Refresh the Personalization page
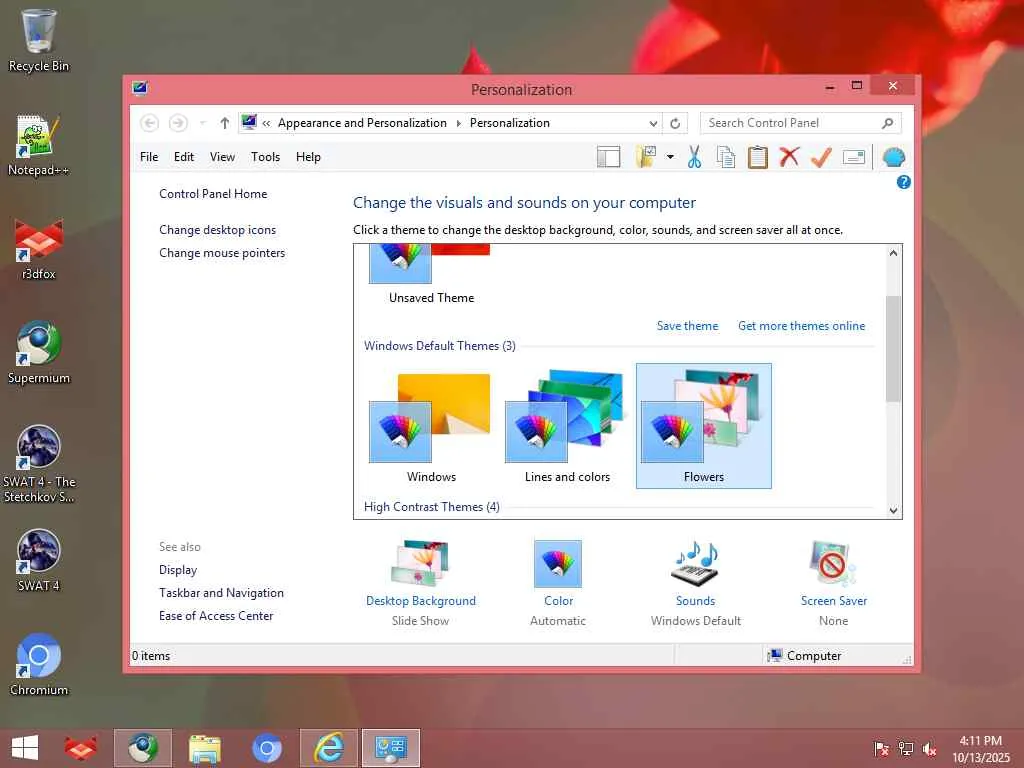 pos(675,123)
